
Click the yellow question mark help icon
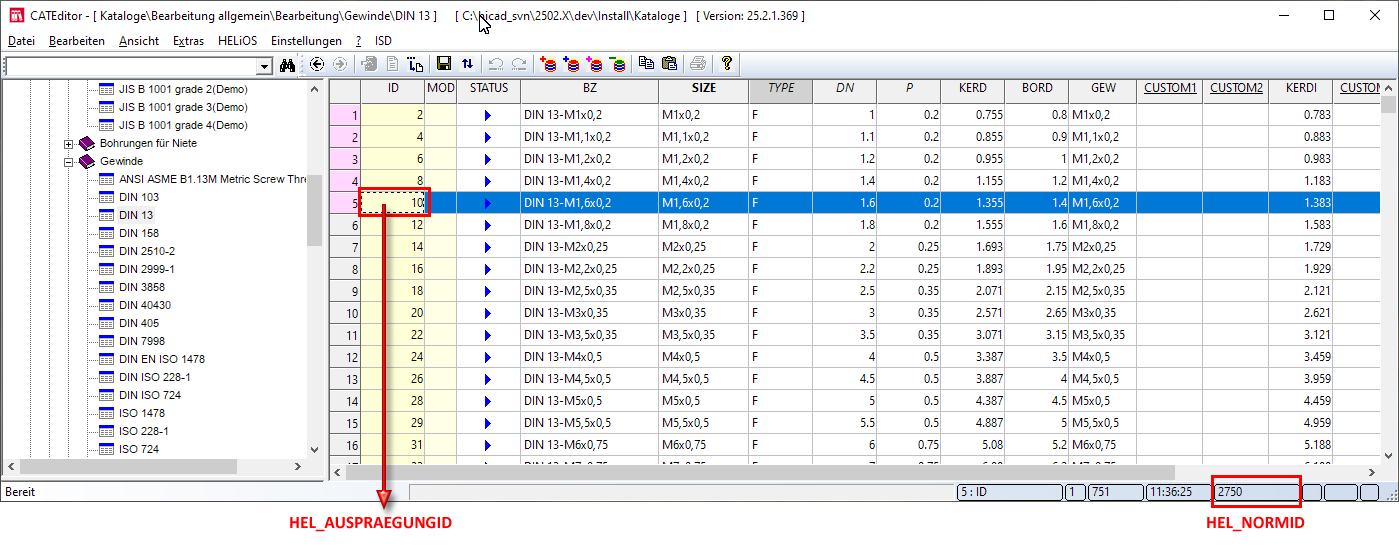click(727, 65)
